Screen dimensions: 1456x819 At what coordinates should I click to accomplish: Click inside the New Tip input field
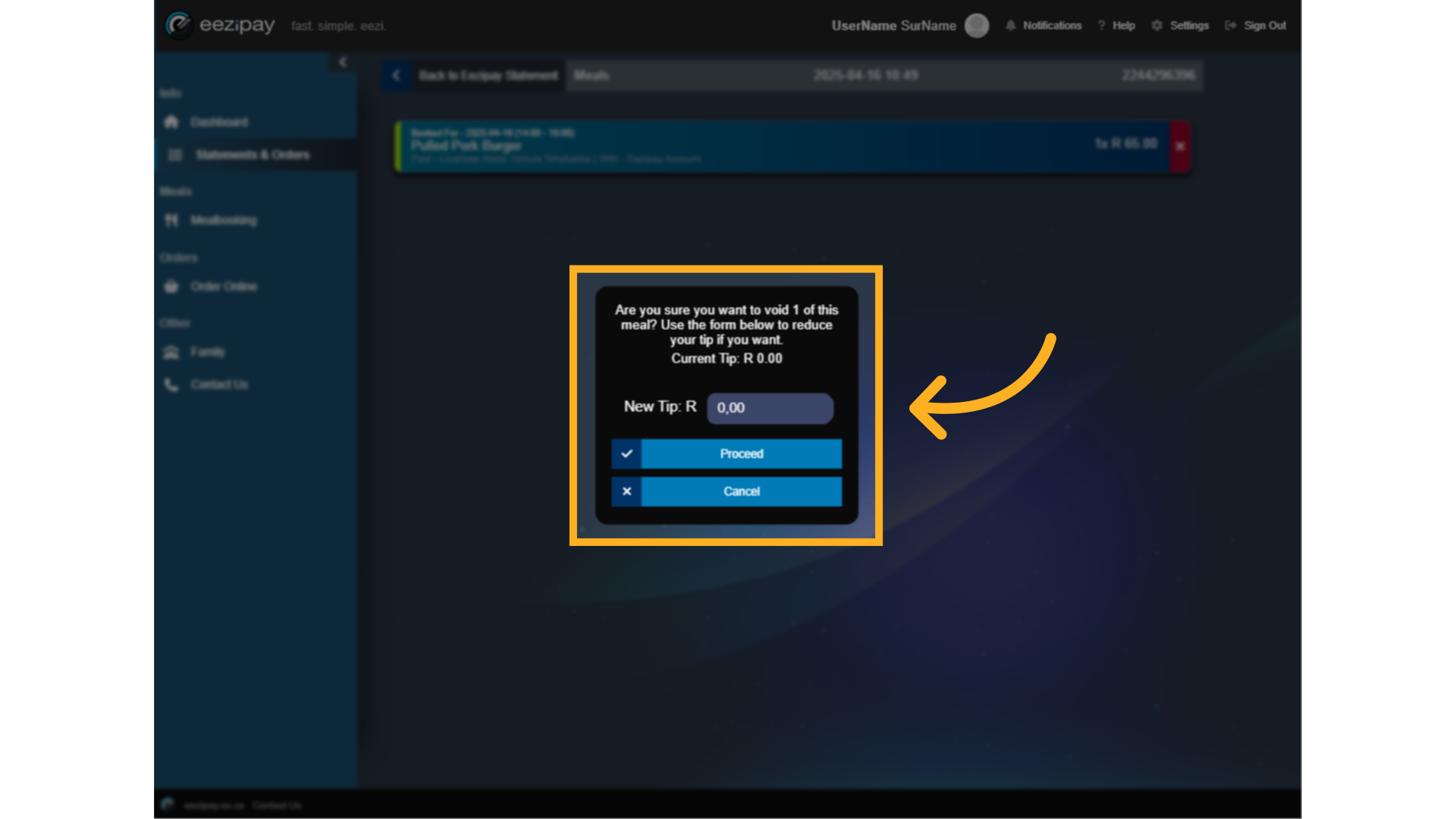pyautogui.click(x=770, y=408)
